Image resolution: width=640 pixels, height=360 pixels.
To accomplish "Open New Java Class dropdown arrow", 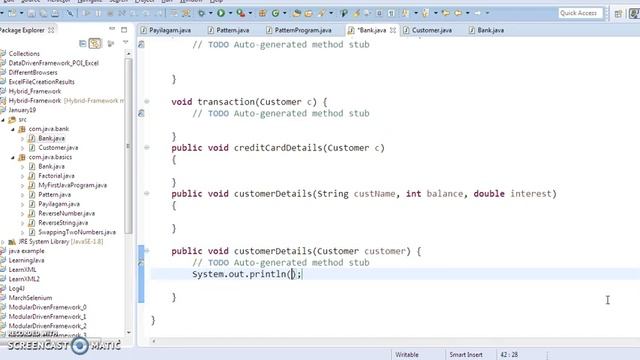I will pyautogui.click(x=285, y=13).
